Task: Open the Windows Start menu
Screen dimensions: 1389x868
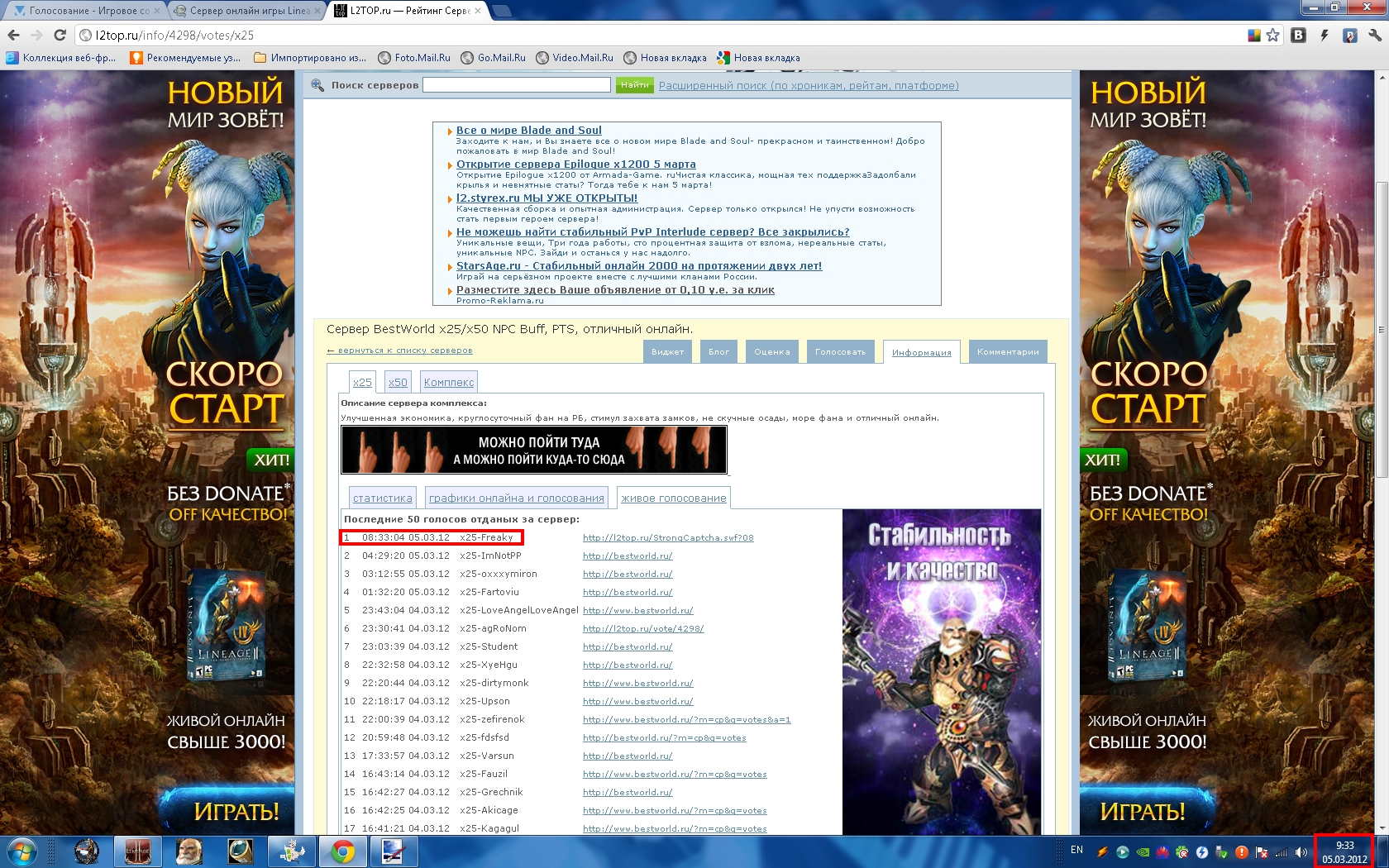Action: click(21, 851)
